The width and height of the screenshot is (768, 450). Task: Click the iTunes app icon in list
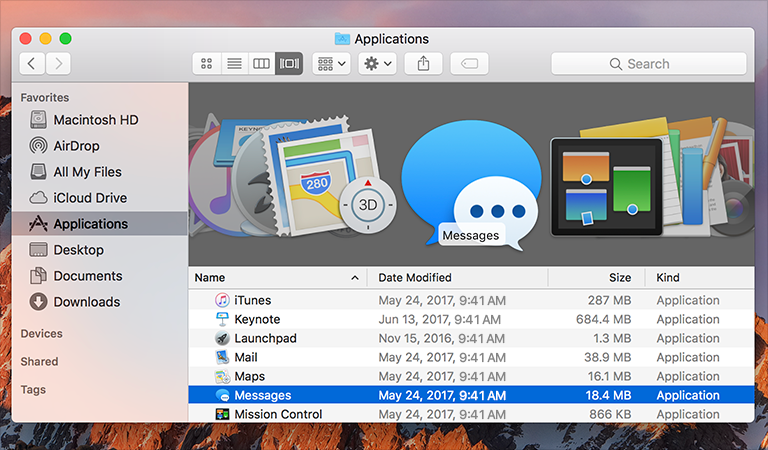click(x=222, y=300)
